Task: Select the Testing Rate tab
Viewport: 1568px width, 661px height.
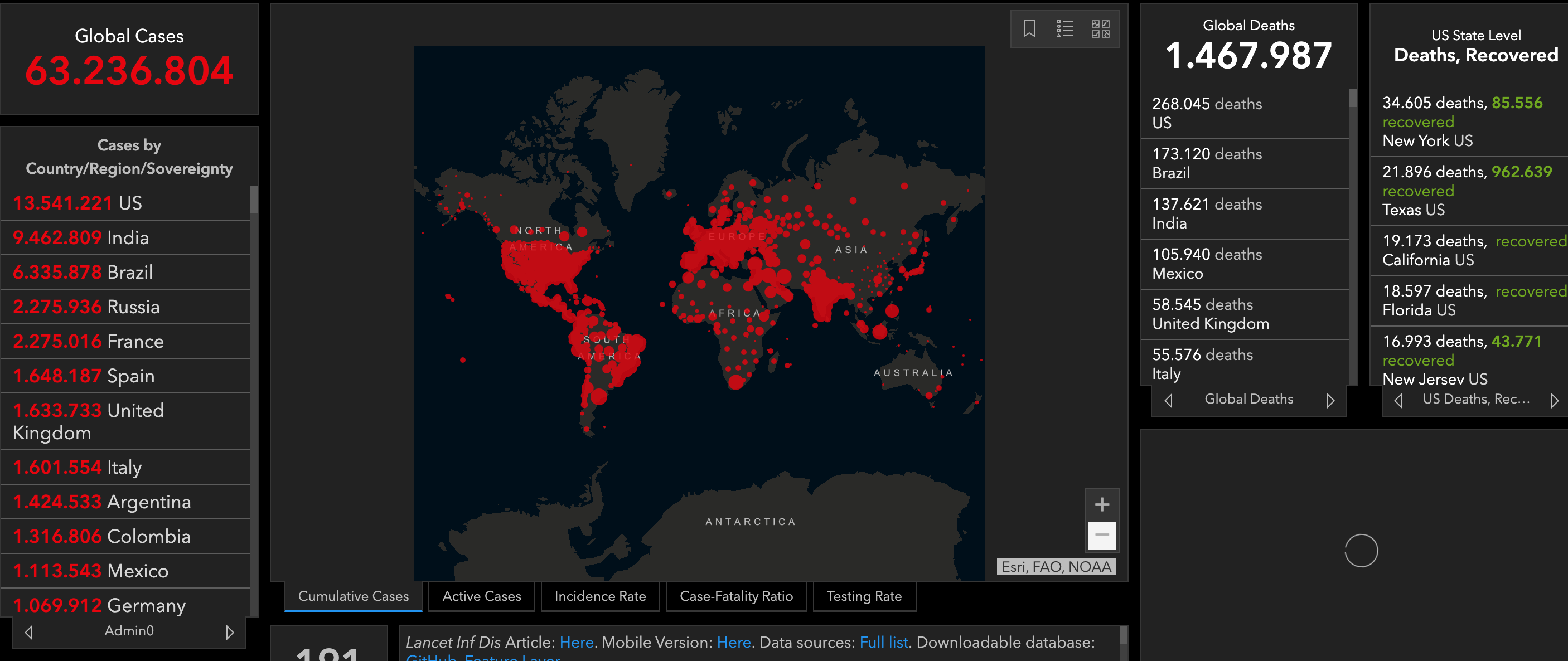Action: click(864, 596)
